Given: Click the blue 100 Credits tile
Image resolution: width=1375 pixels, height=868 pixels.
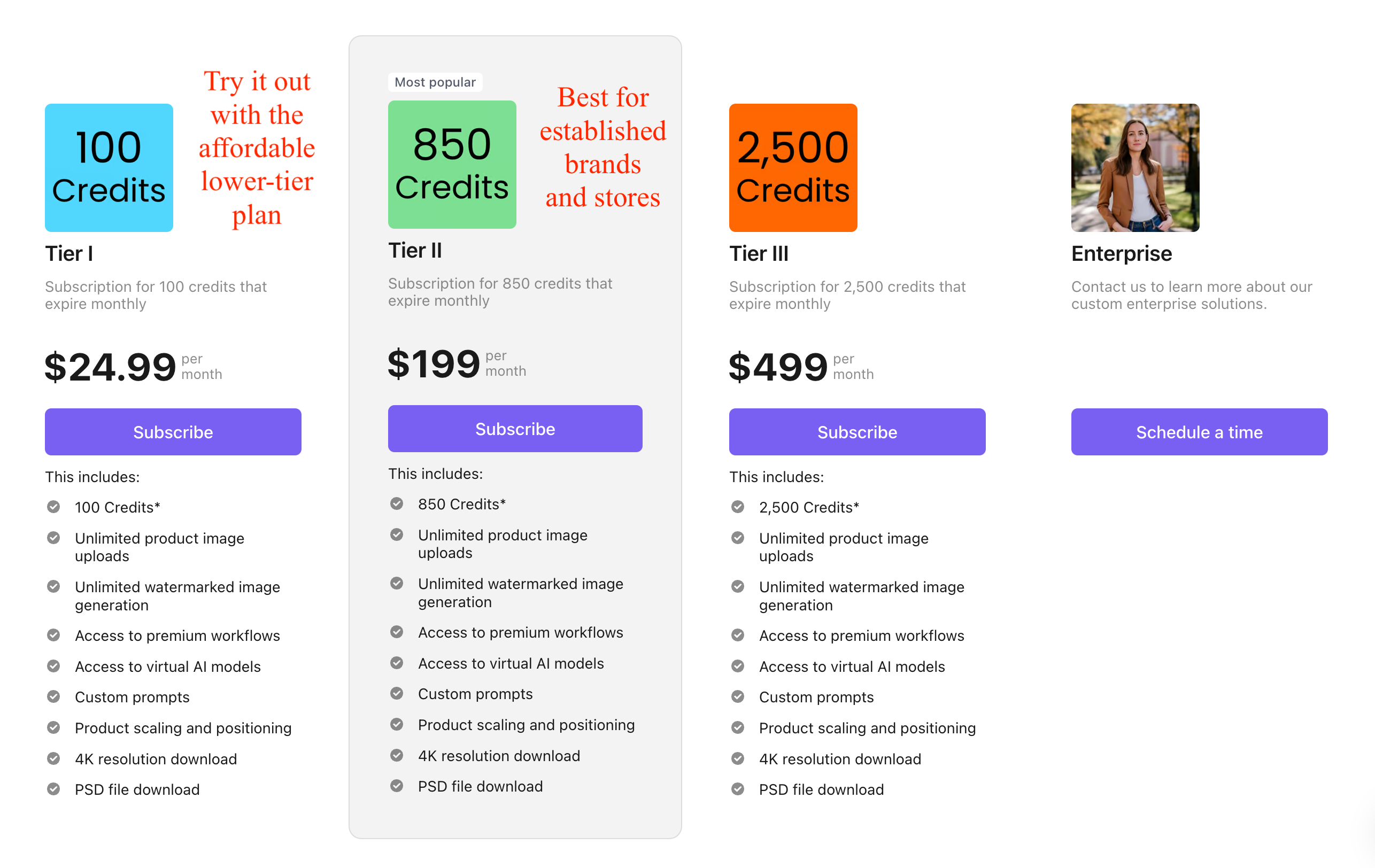Looking at the screenshot, I should pyautogui.click(x=109, y=167).
